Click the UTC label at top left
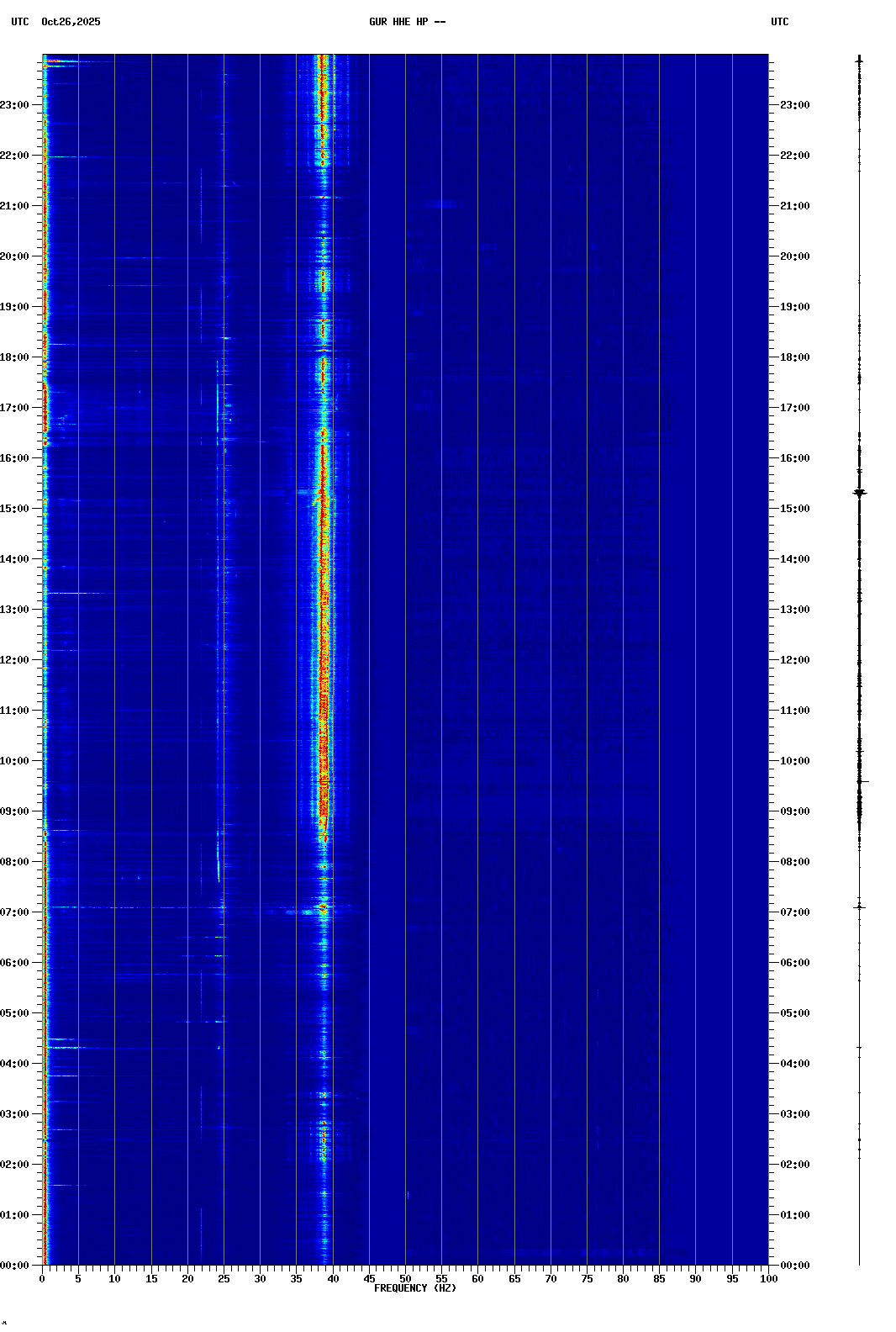 (x=19, y=22)
